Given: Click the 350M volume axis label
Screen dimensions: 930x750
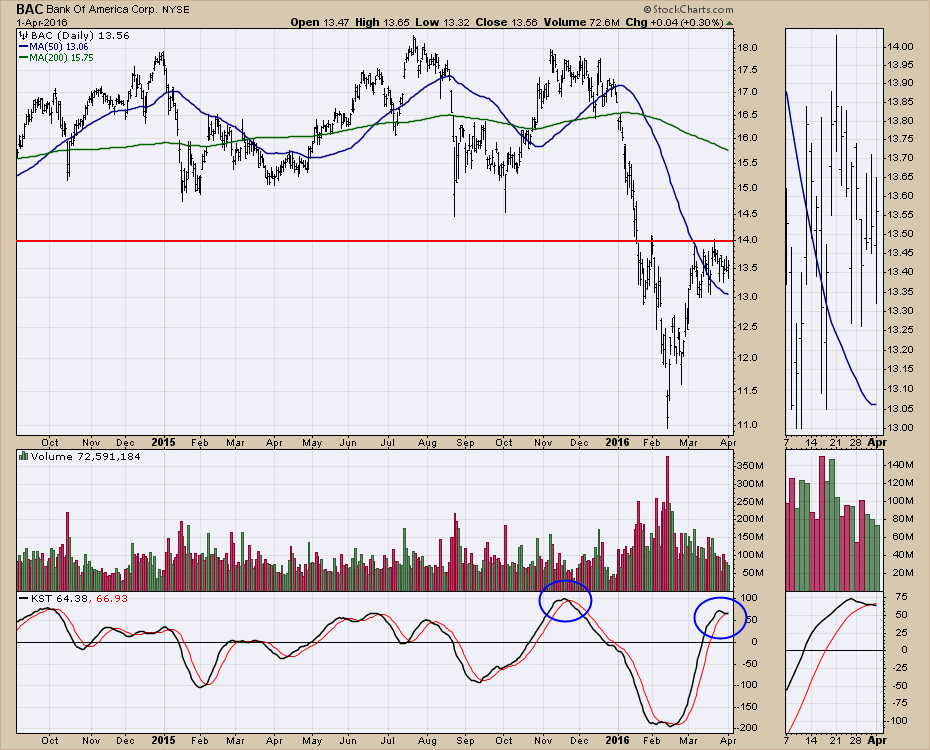Looking at the screenshot, I should [750, 466].
